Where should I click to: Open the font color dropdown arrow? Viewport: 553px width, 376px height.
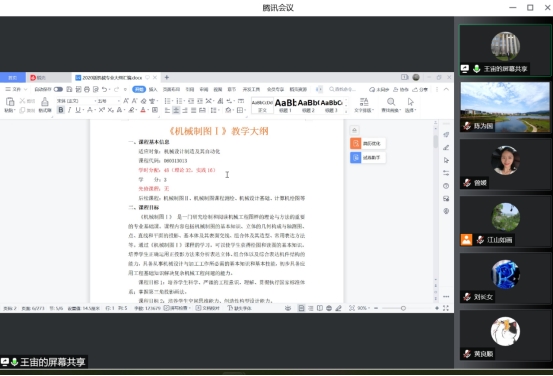(147, 110)
